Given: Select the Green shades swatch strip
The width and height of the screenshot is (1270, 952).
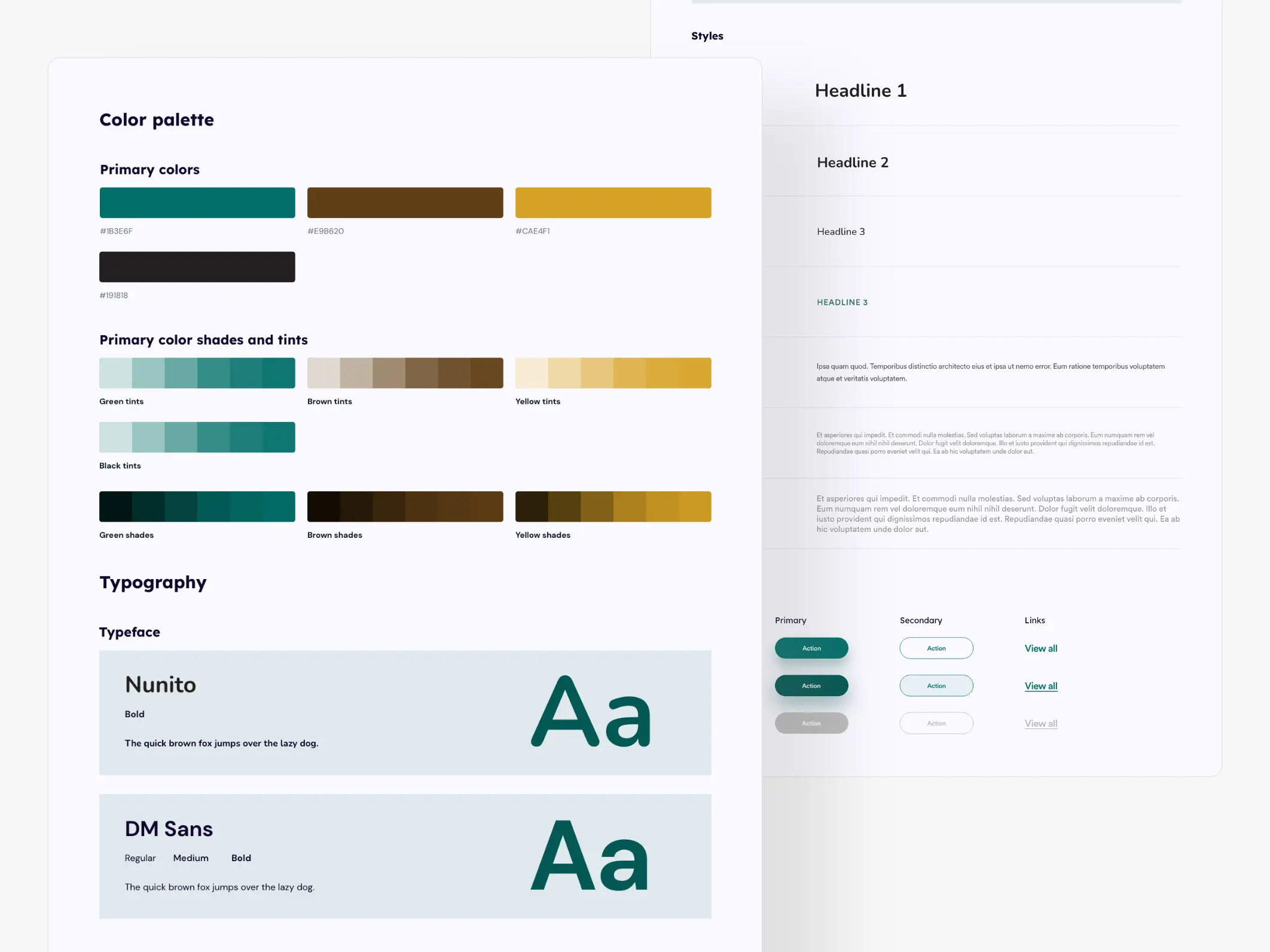Looking at the screenshot, I should click(197, 506).
